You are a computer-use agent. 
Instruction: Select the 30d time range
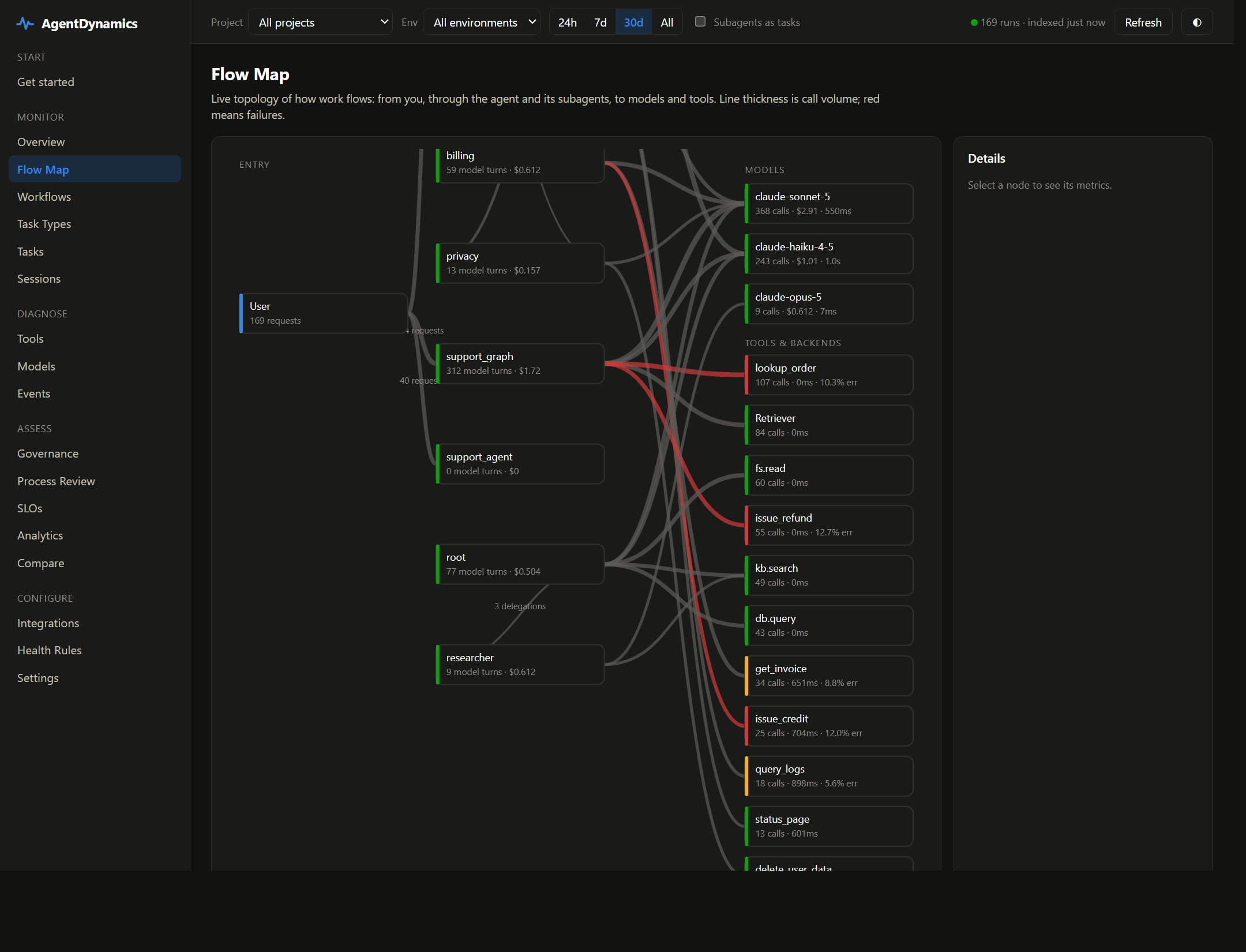coord(633,22)
